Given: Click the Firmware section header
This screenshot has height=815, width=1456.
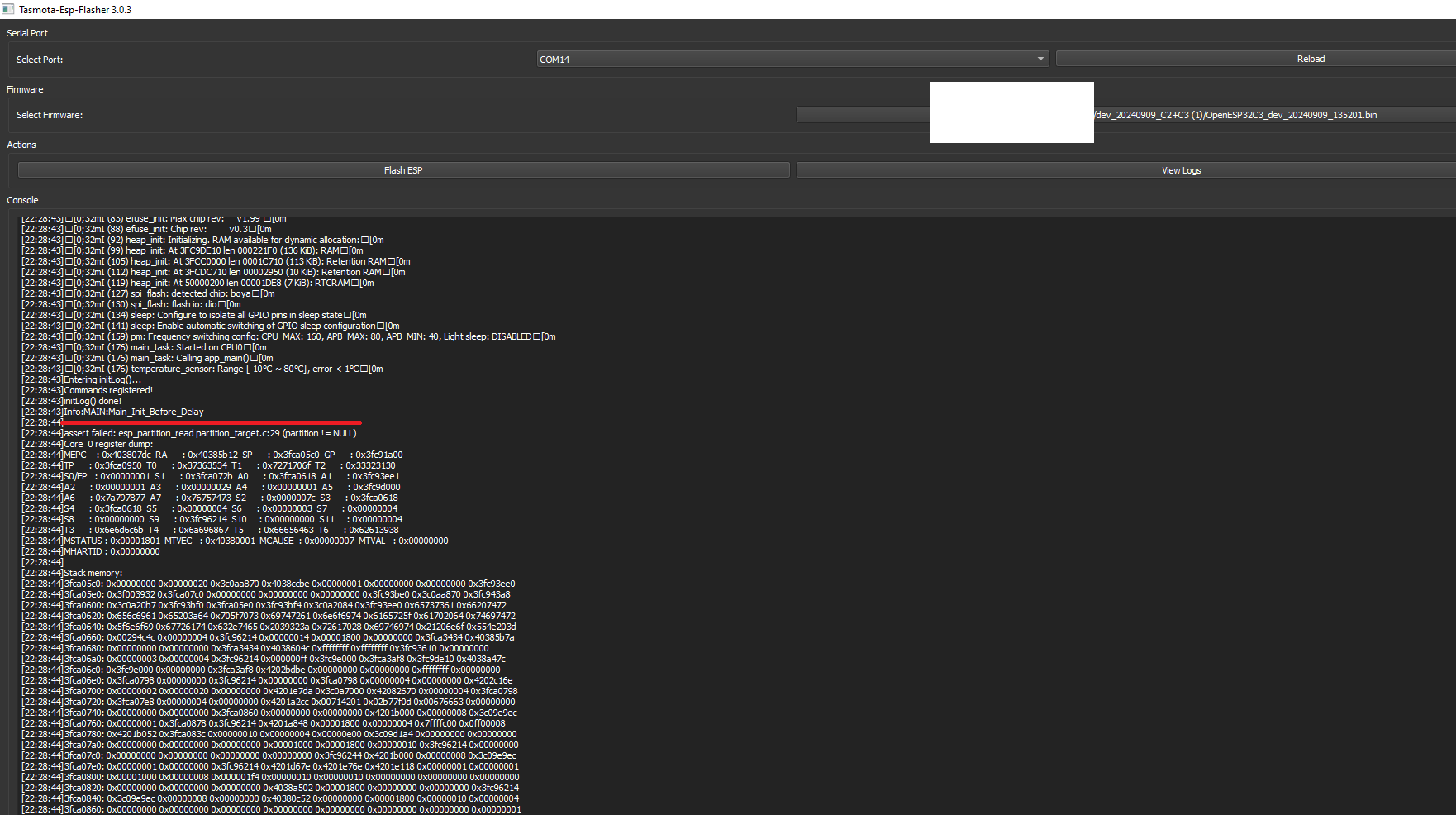Looking at the screenshot, I should 25,89.
